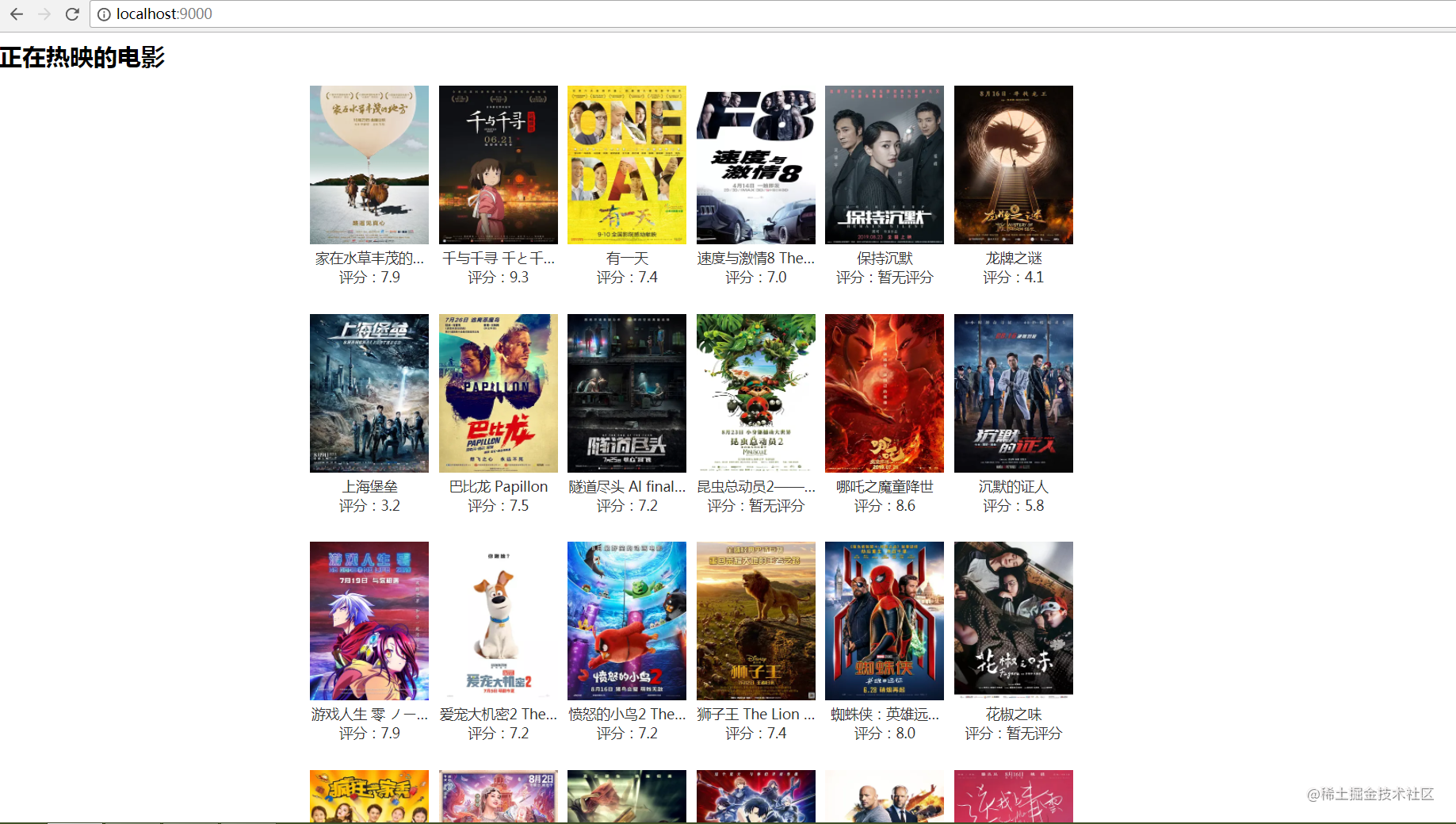Open the partly visible 8月2日 poster
Image resolution: width=1456 pixels, height=824 pixels.
(x=499, y=796)
